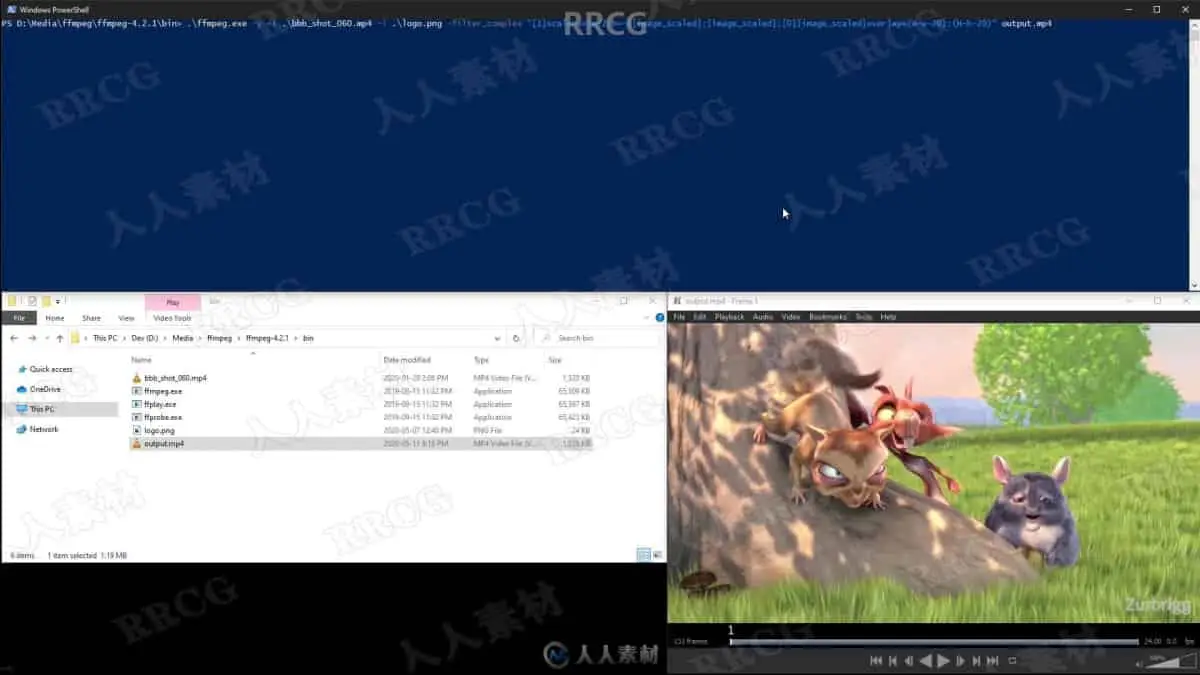Jump to previous keyframe button in player
Screen dimensions: 1200x675
893,661
